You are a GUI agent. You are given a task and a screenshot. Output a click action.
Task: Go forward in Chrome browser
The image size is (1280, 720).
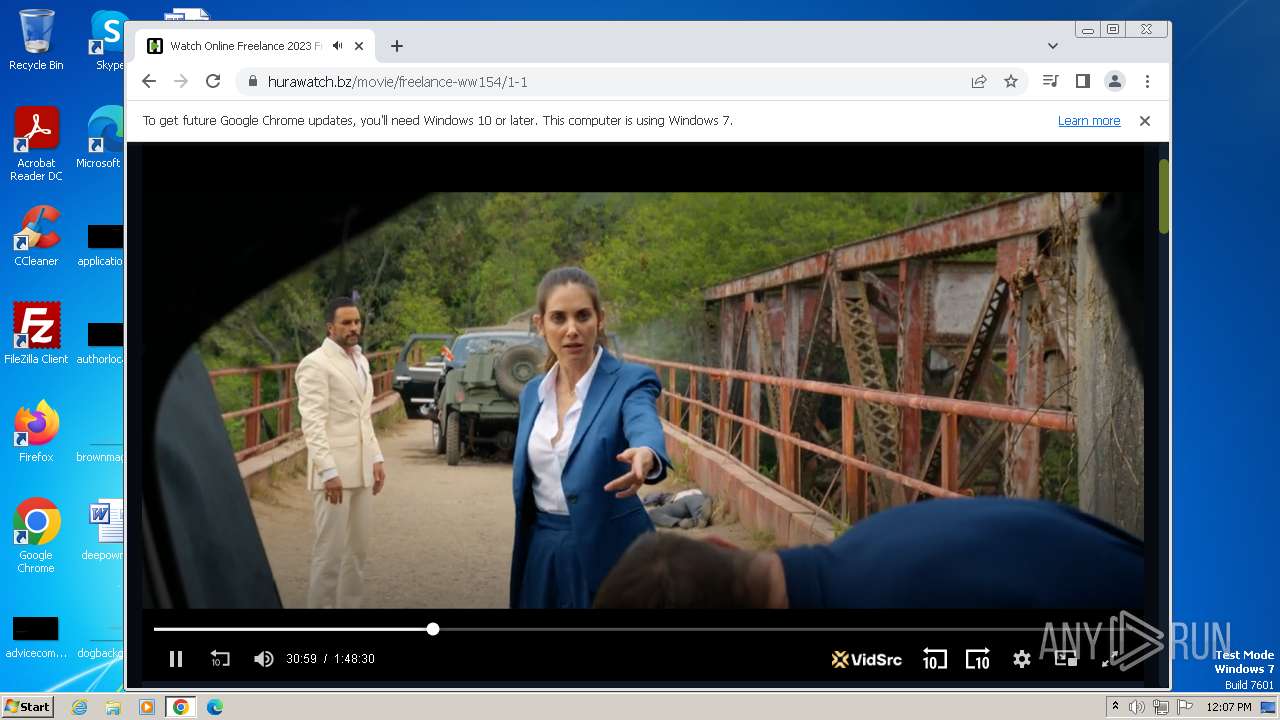(181, 82)
